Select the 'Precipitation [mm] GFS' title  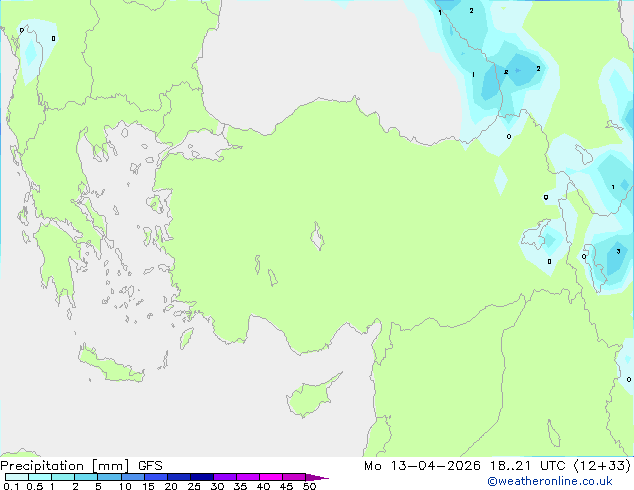(81, 466)
